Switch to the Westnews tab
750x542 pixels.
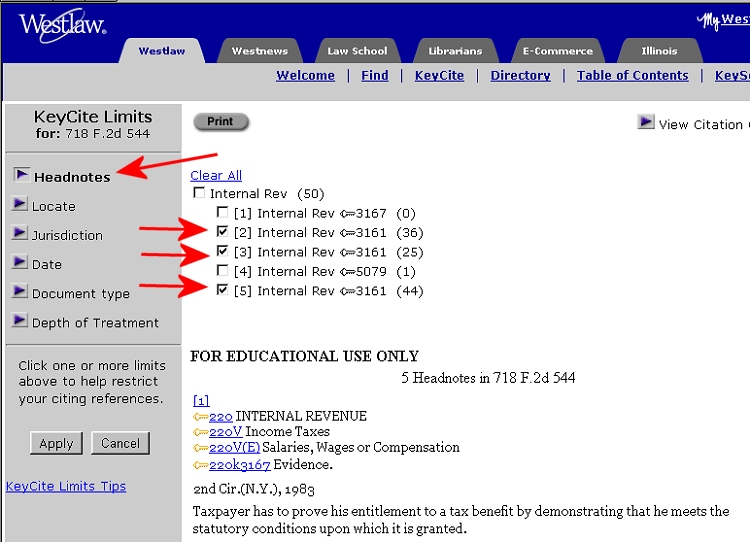click(260, 51)
